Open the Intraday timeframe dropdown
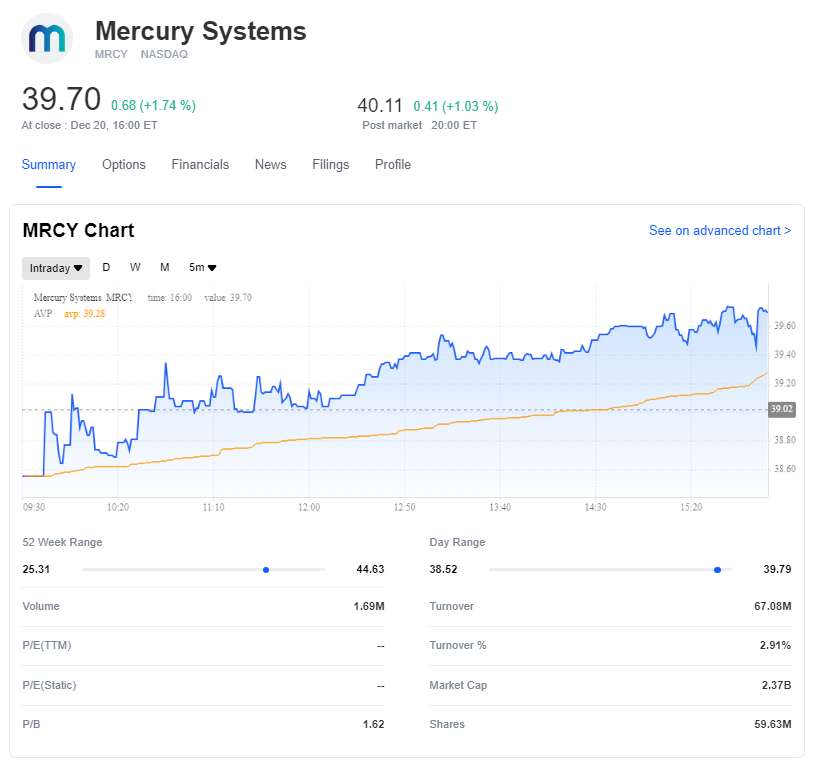Viewport: 816px width, 768px height. [56, 268]
